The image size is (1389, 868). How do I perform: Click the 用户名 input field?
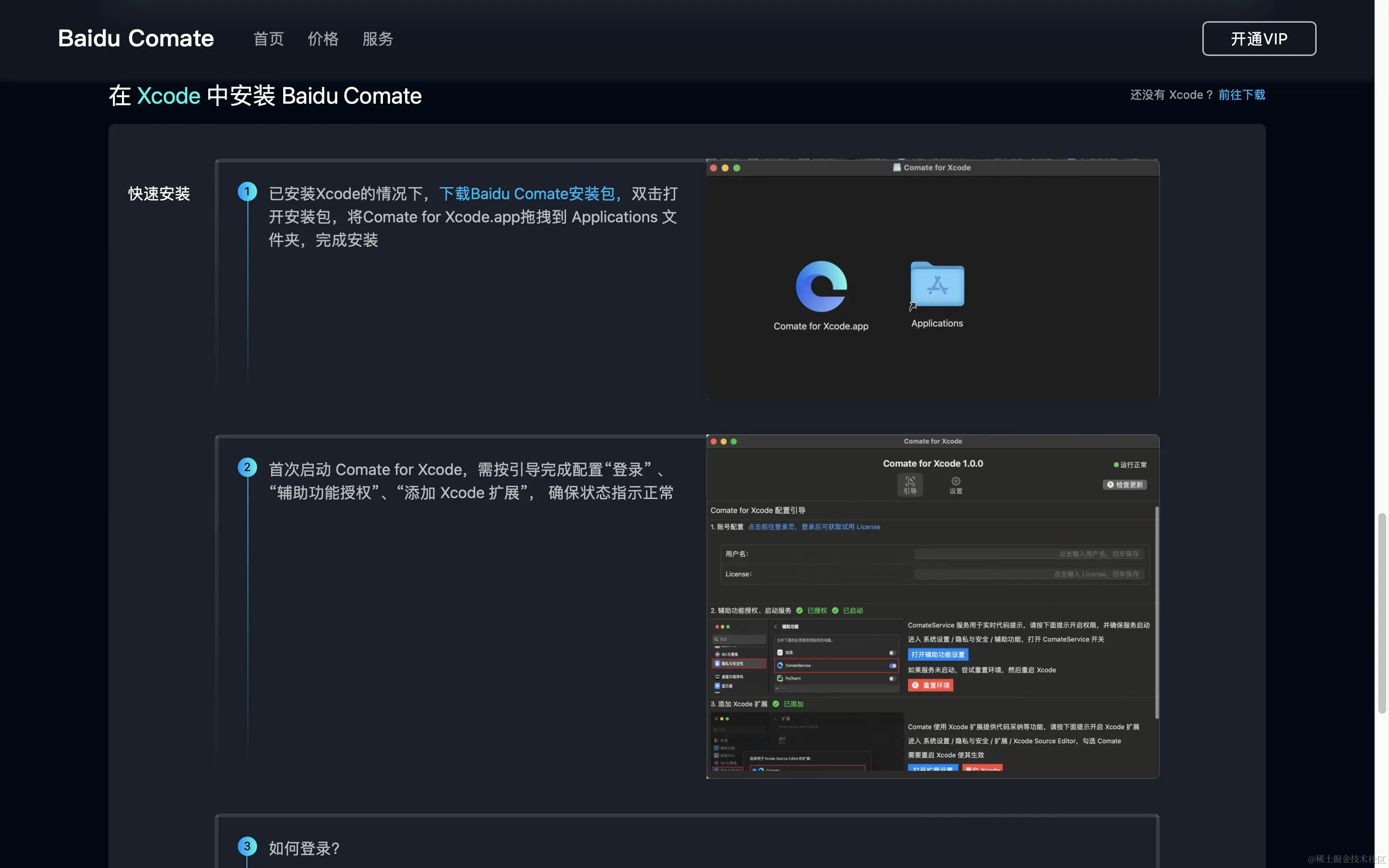tap(1029, 554)
